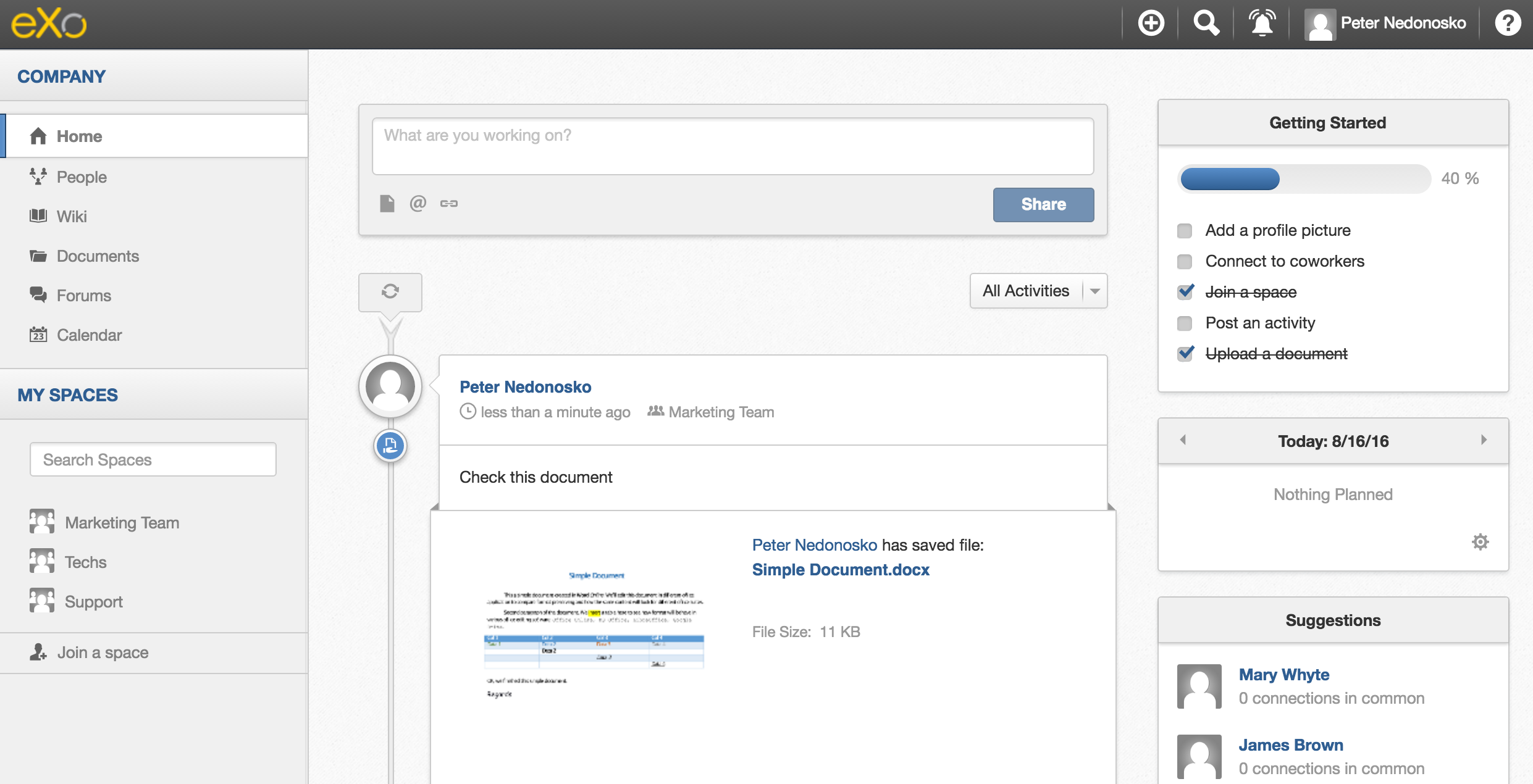Open the Wiki menu item
Viewport: 1533px width, 784px height.
pos(72,215)
